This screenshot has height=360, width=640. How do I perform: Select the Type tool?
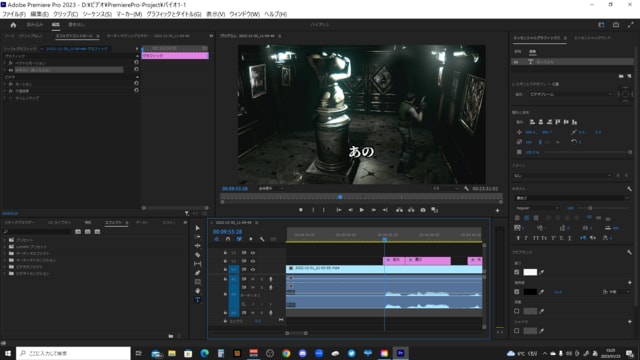(198, 300)
